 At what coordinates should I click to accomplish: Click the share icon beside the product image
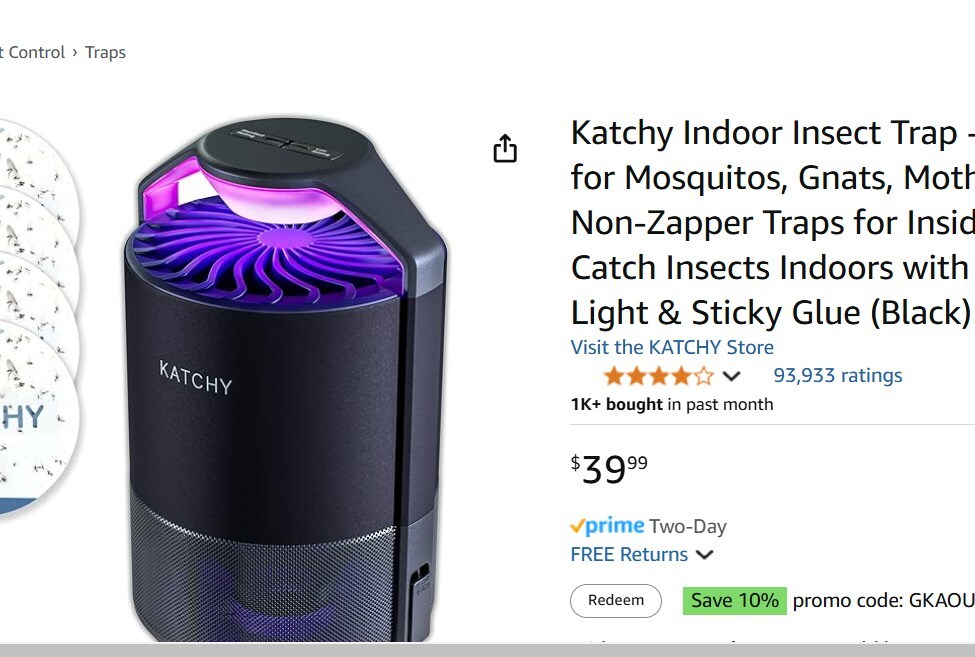click(x=505, y=149)
